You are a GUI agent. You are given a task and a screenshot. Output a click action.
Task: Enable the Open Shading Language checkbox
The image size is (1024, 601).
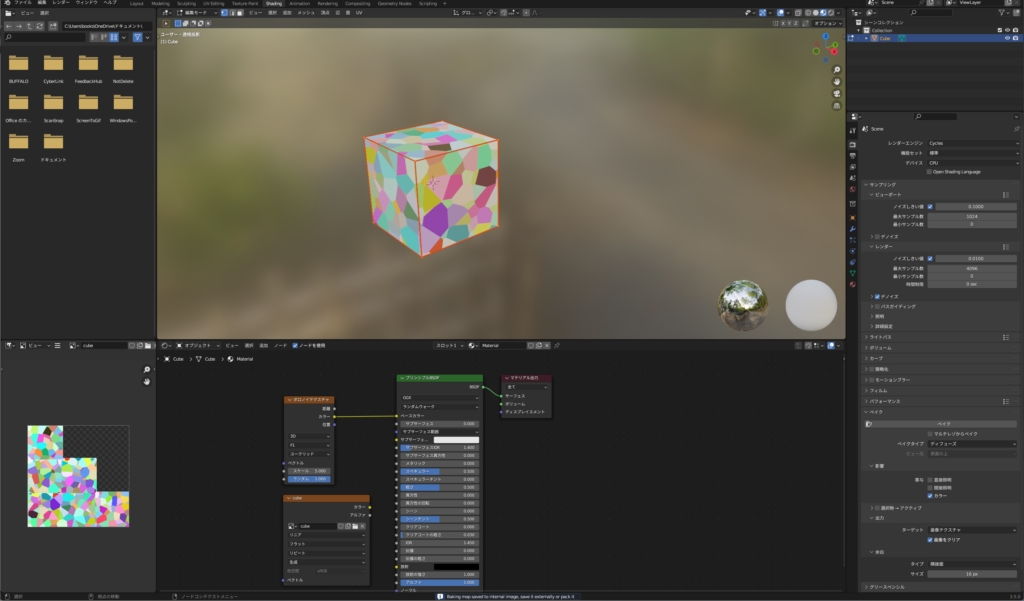(929, 172)
